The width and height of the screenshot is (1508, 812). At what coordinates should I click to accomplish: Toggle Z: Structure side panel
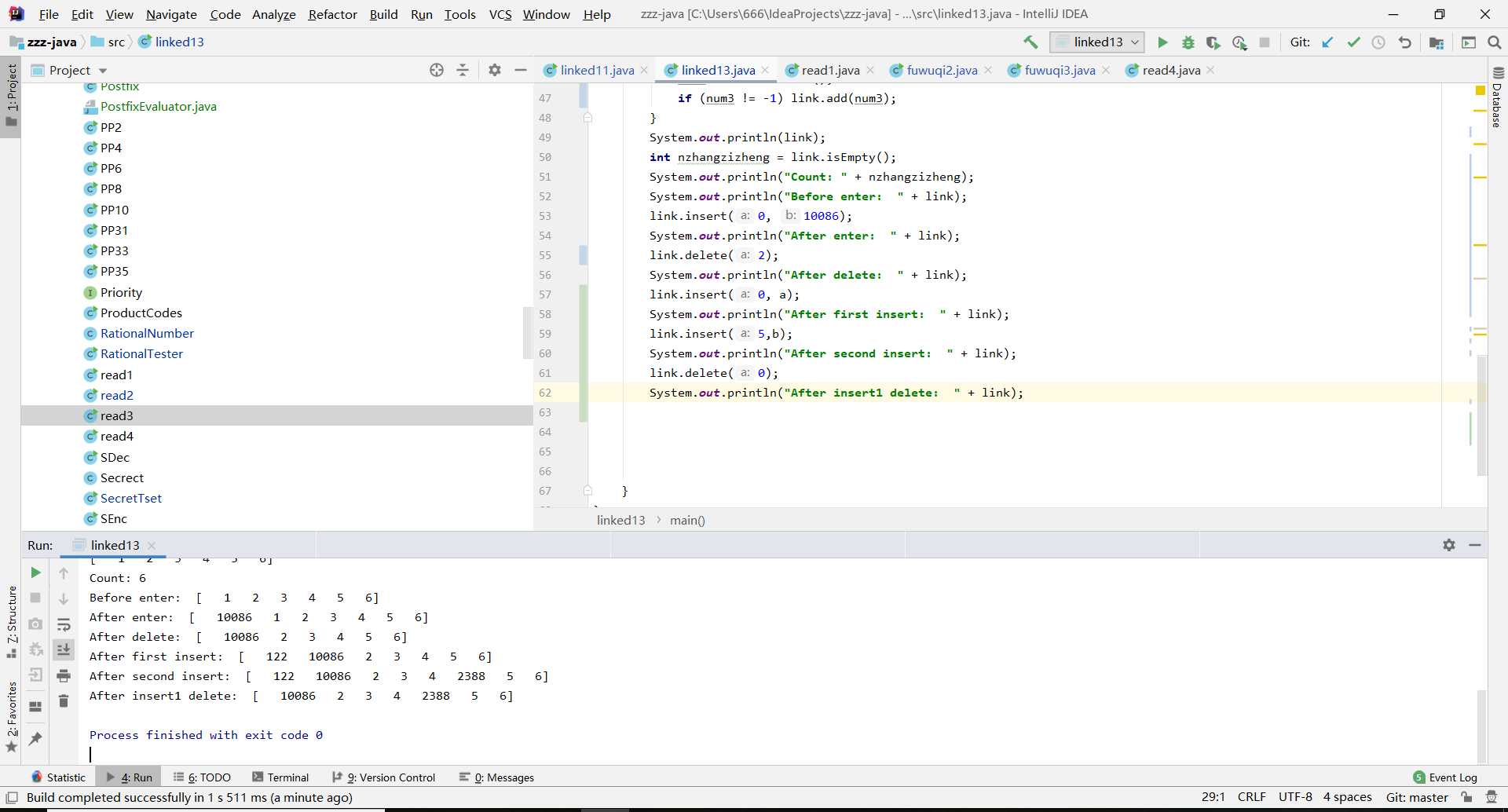11,622
